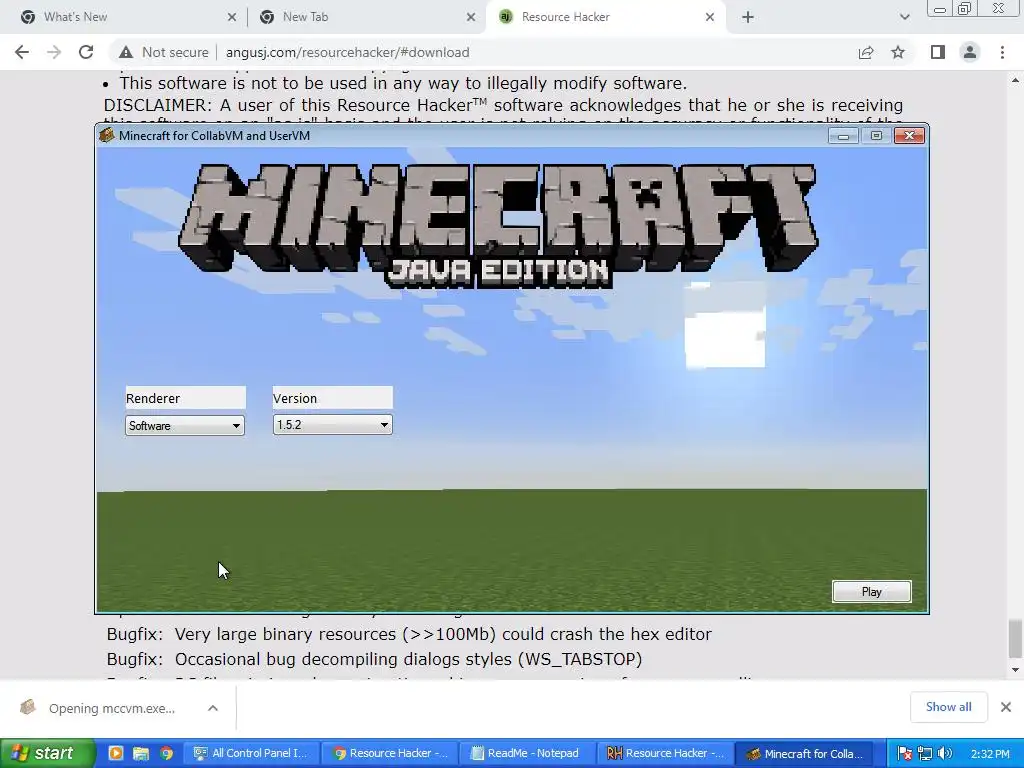Viewport: 1024px width, 768px height.
Task: Click the security alert tray icon
Action: click(x=905, y=754)
